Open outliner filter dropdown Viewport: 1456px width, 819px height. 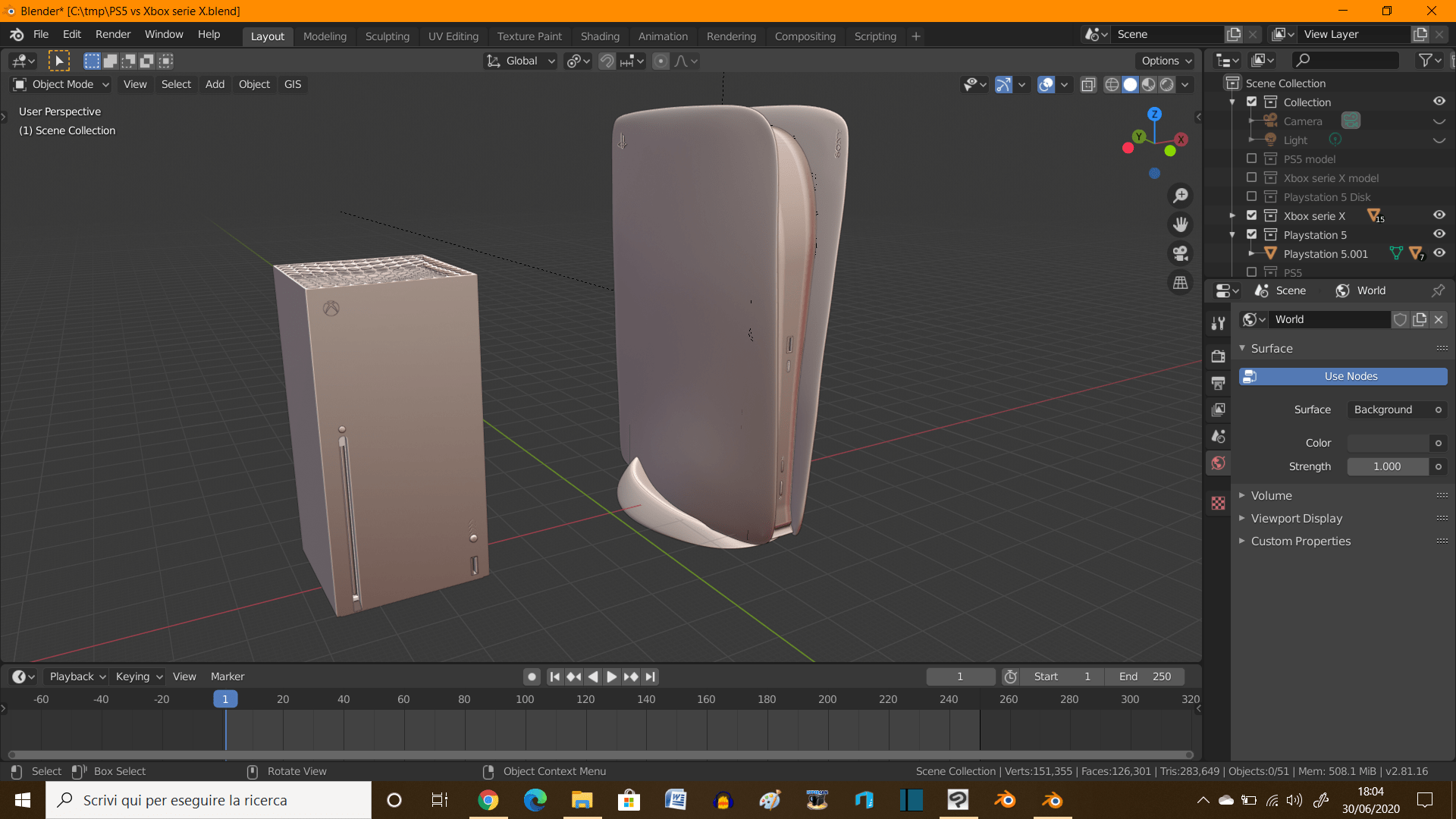tap(1430, 60)
